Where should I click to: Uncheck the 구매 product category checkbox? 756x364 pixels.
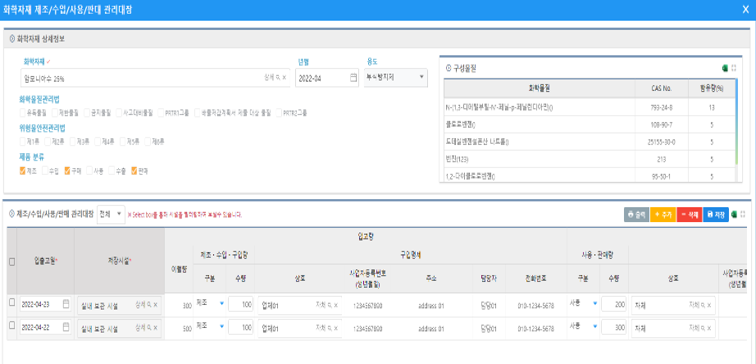pyautogui.click(x=68, y=171)
